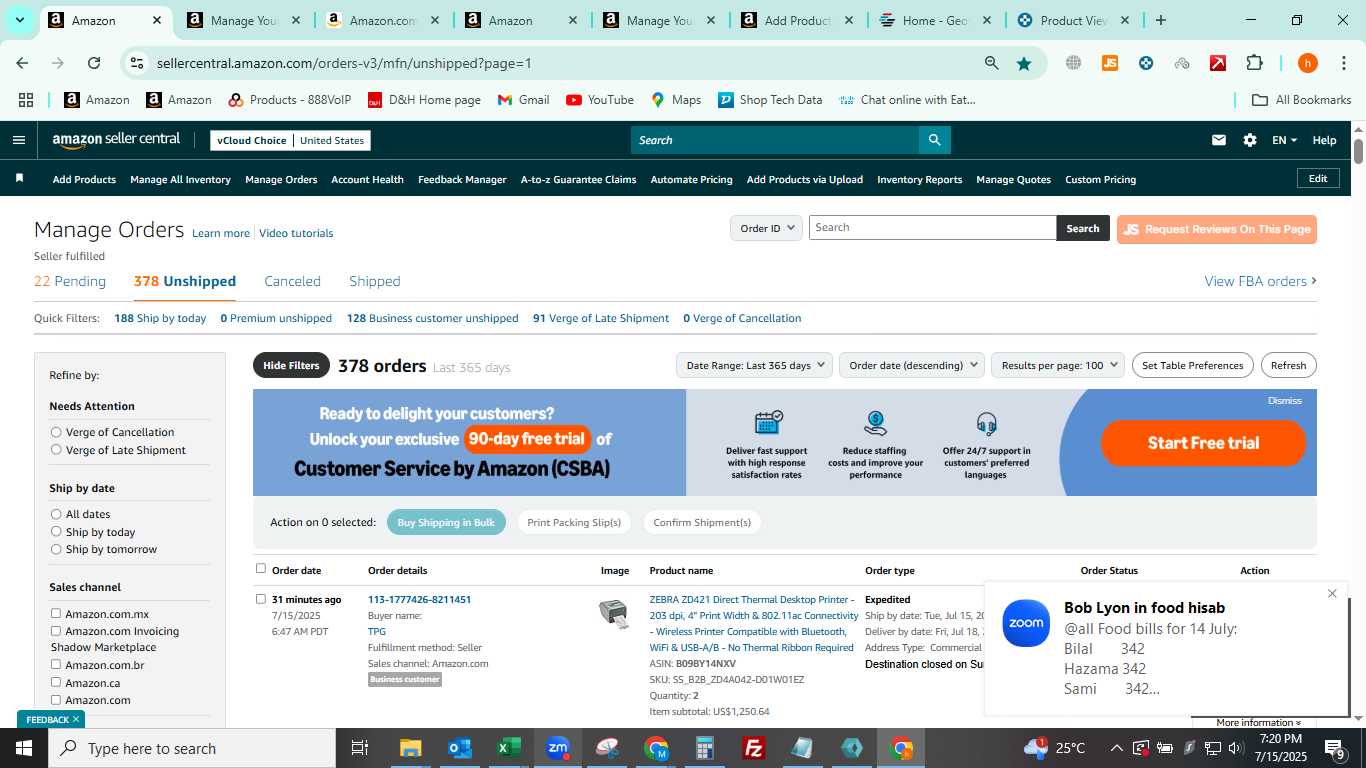
Task: Select Ship by today radio button
Action: click(56, 532)
